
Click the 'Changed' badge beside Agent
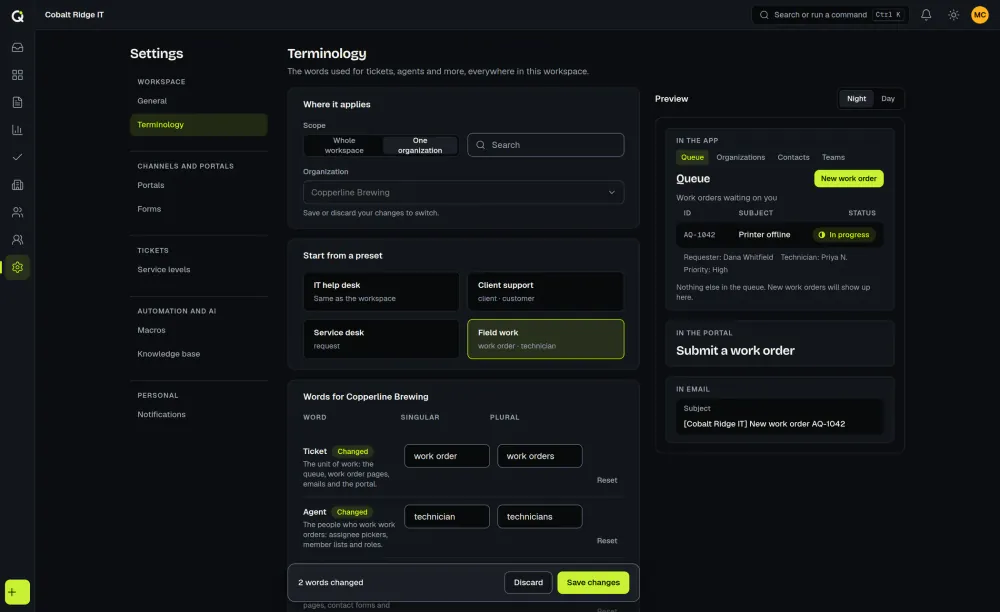(352, 512)
